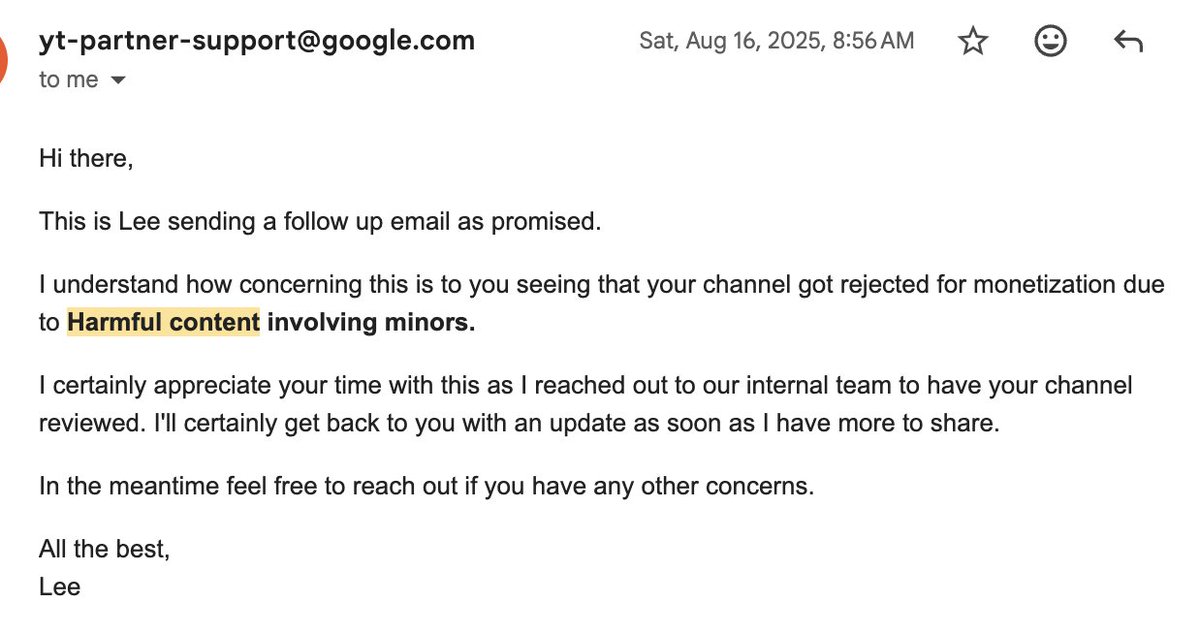This screenshot has width=1200, height=634.
Task: Select the yt-partner-support@google.com sender address
Action: click(257, 42)
